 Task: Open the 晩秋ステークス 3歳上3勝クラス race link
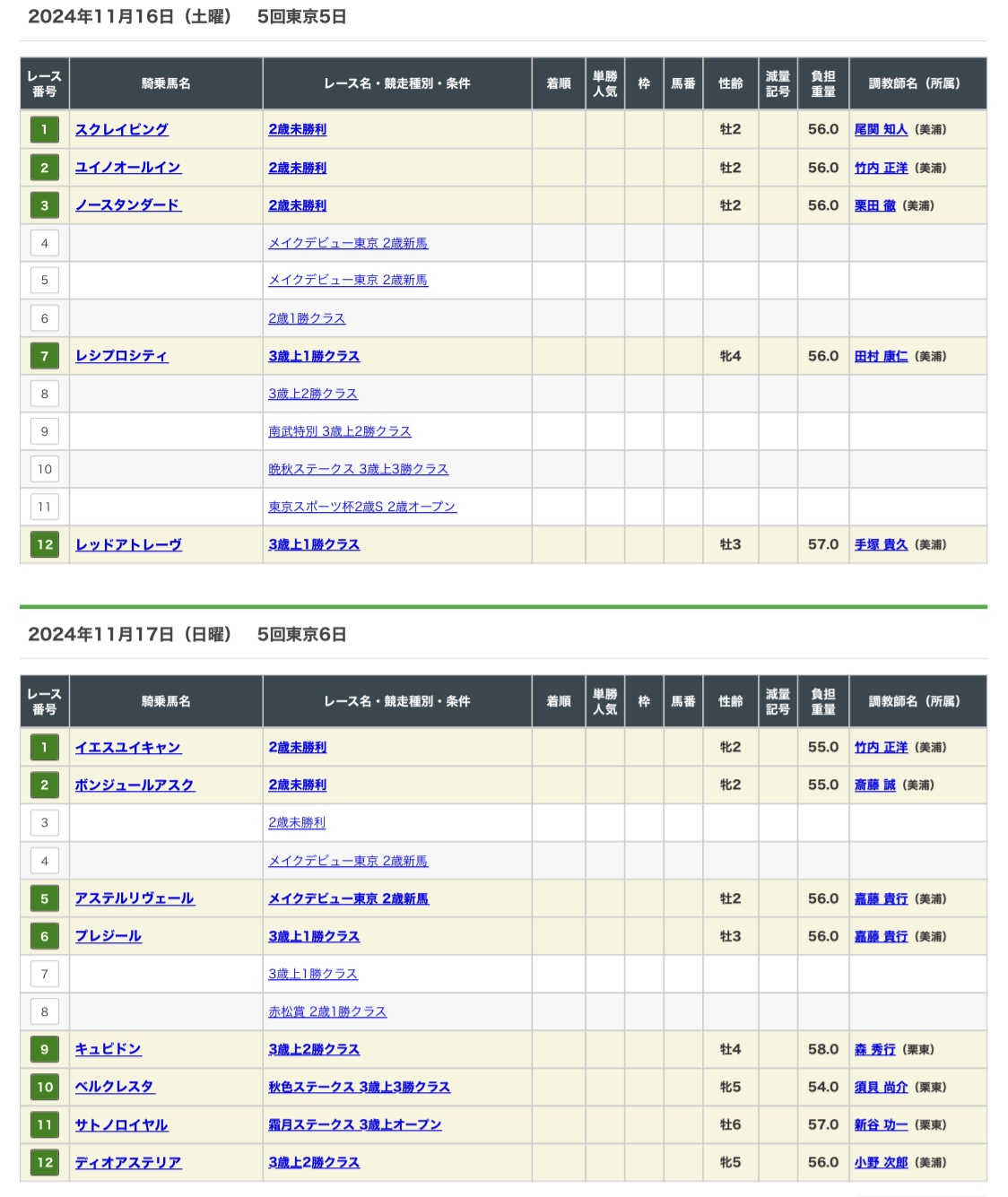(359, 469)
